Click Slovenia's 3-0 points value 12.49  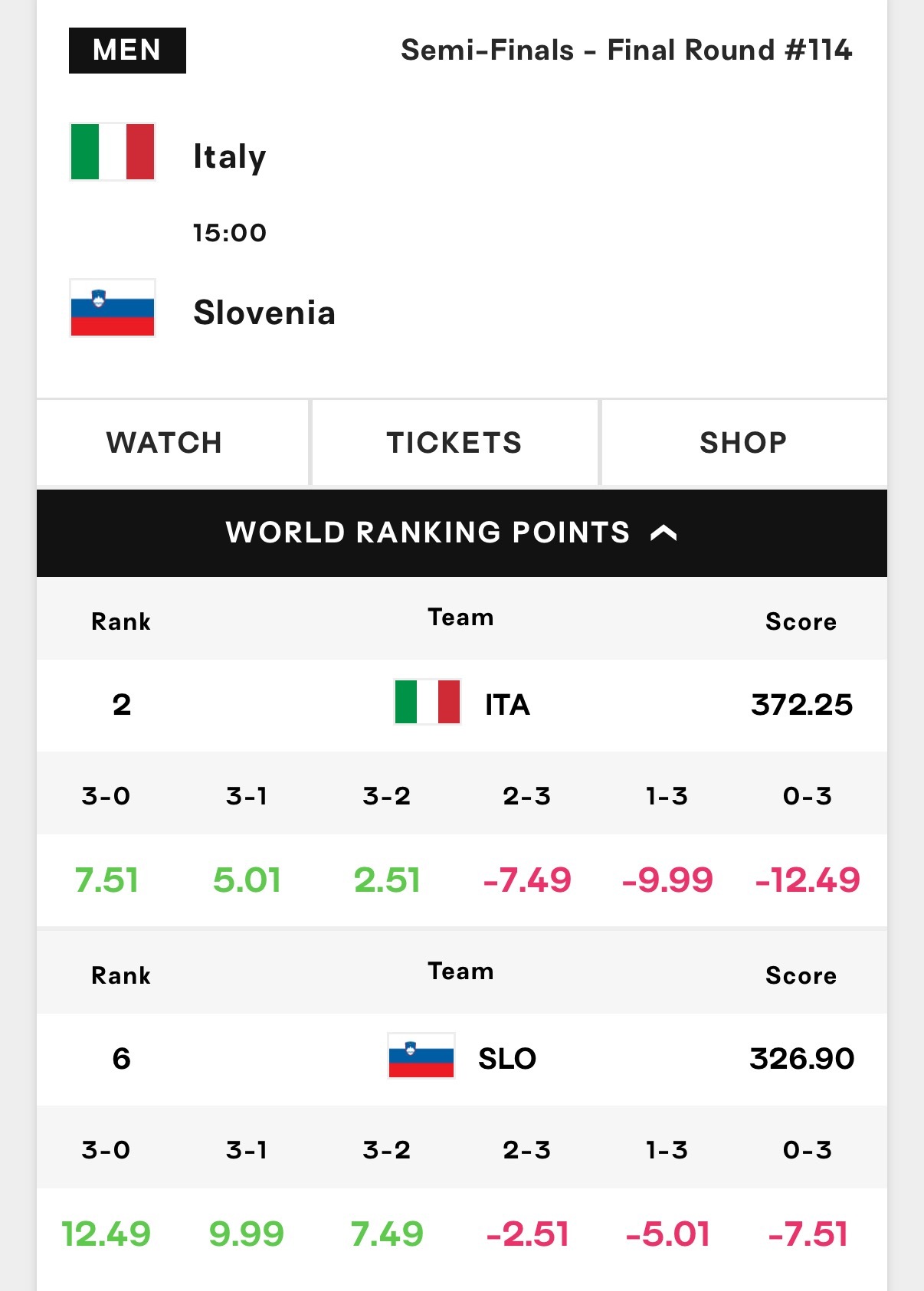pyautogui.click(x=106, y=1234)
